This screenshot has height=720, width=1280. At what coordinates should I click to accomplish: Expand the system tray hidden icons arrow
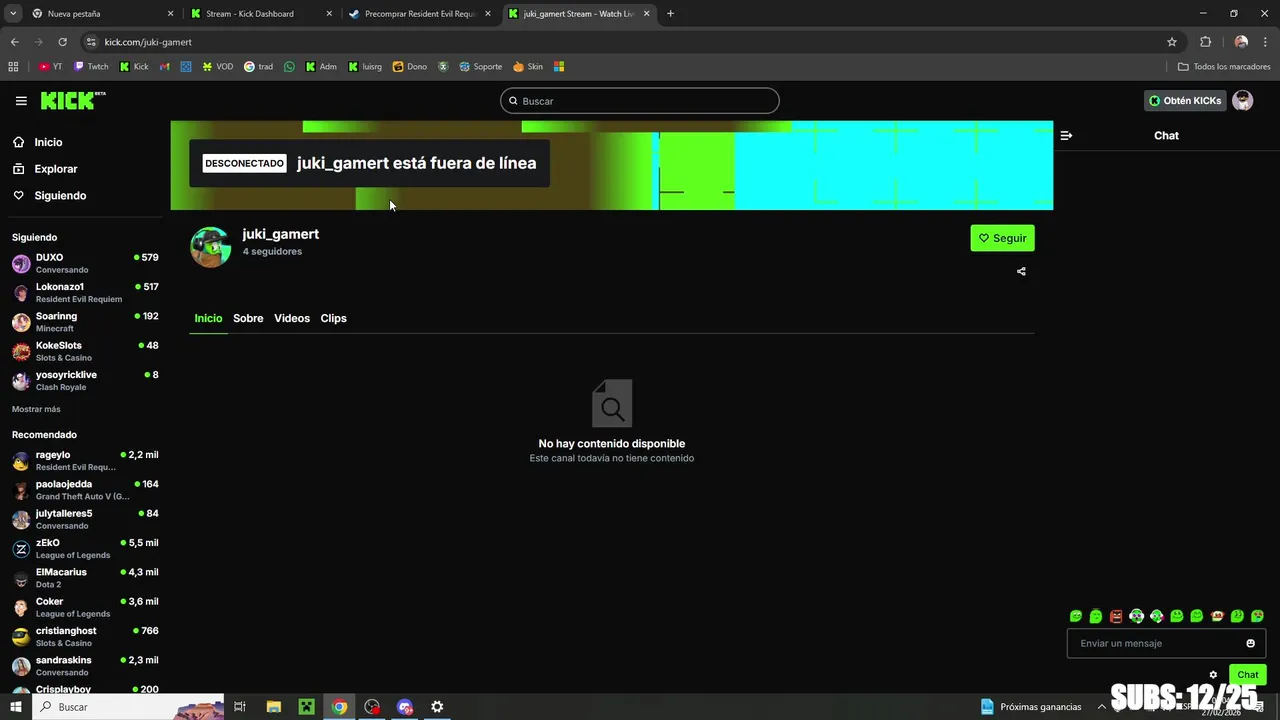tap(1102, 707)
